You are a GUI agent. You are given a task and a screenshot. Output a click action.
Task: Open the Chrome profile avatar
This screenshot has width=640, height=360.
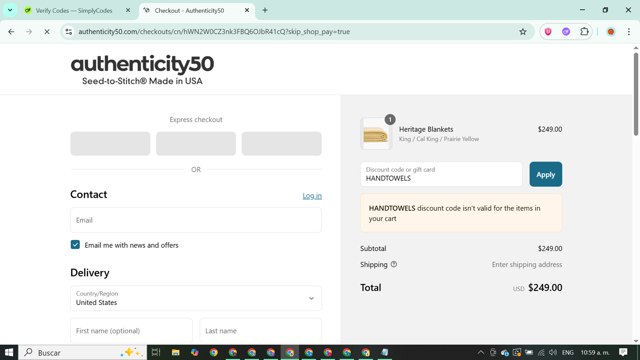(x=611, y=31)
